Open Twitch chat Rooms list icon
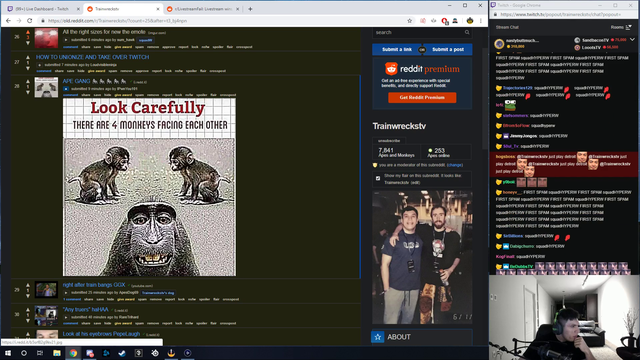Viewport: 640px width, 360px height. 629,27
